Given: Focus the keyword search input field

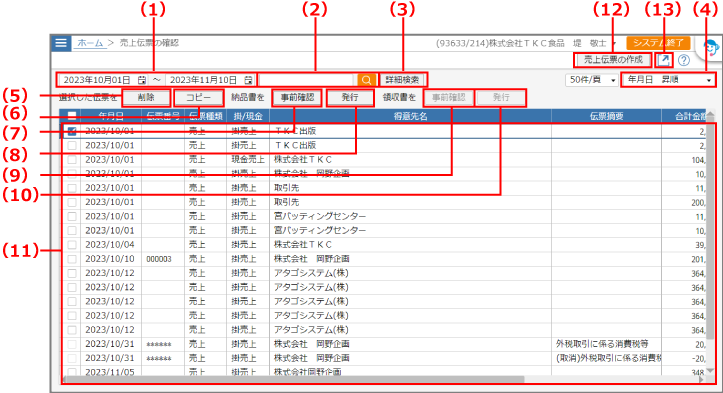Looking at the screenshot, I should [x=308, y=80].
